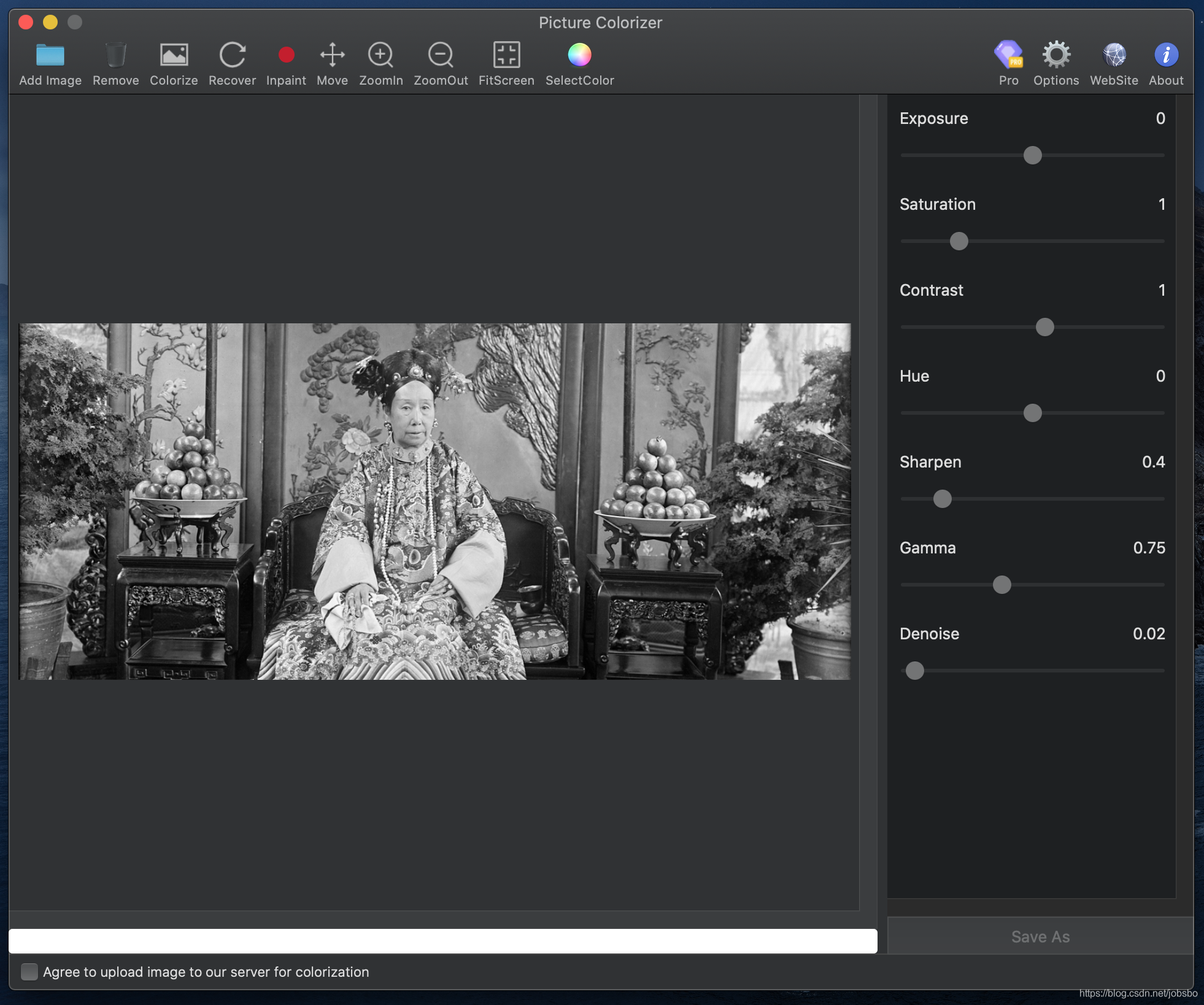The width and height of the screenshot is (1204, 1005).
Task: Click the Remove trash icon
Action: (115, 56)
